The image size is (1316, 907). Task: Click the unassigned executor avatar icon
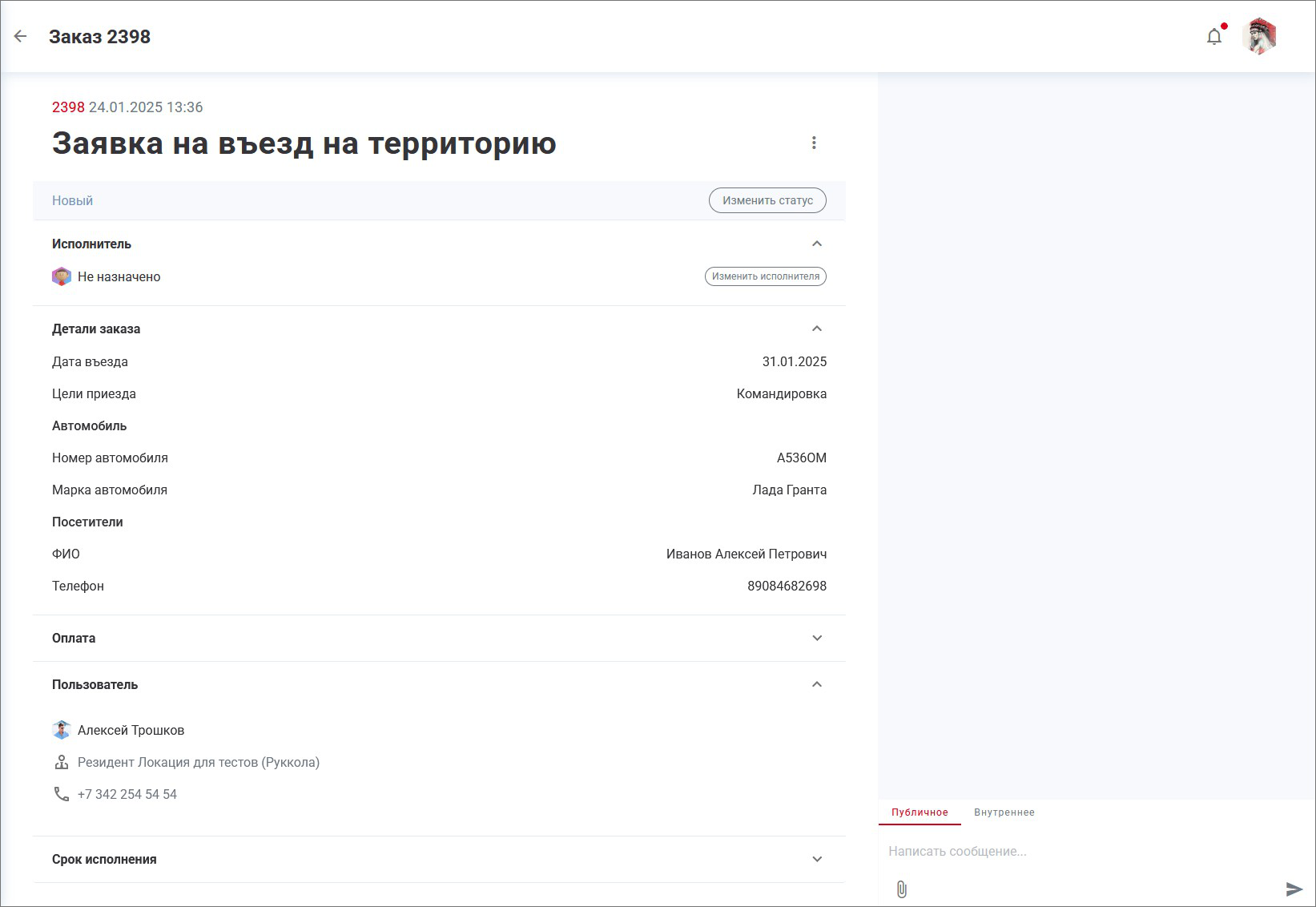[62, 277]
